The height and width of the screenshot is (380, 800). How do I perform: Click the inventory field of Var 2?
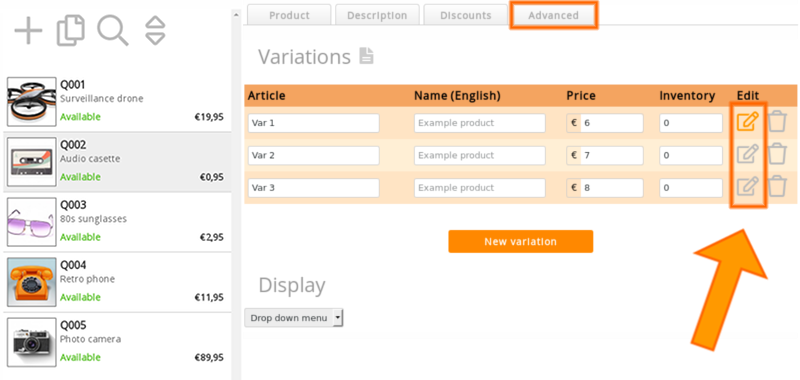coord(691,155)
